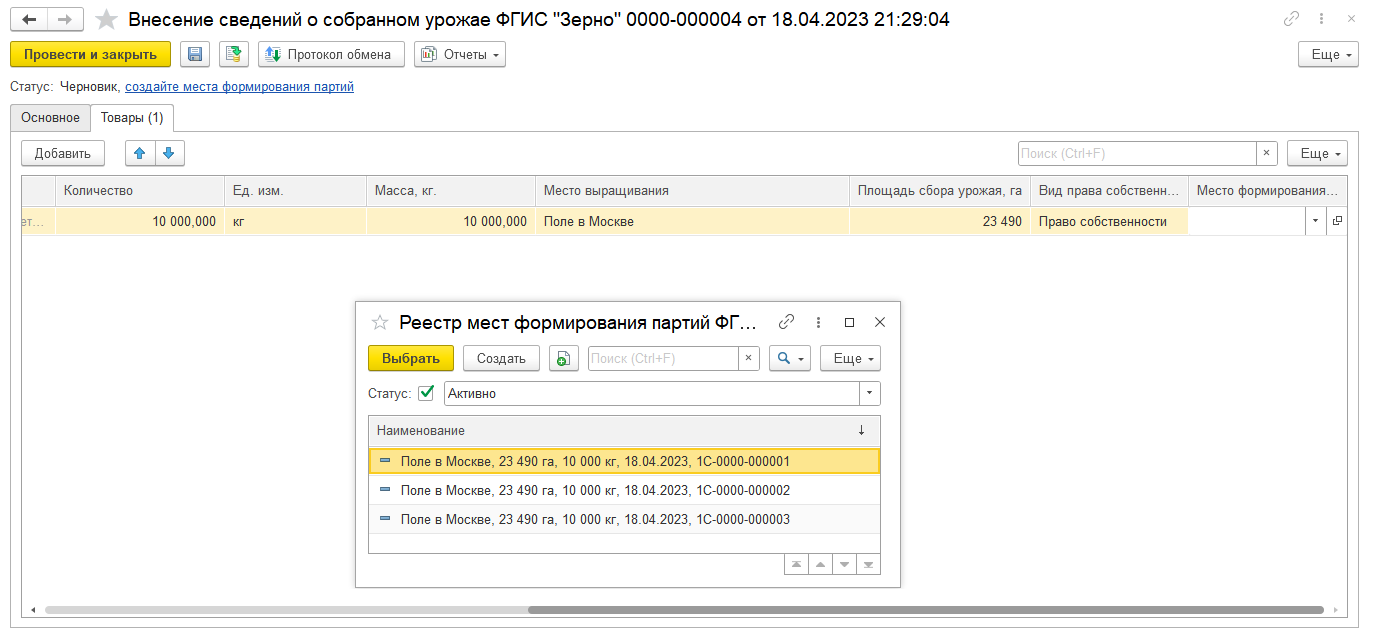The width and height of the screenshot is (1378, 638).
Task: Go back with the left arrow button
Action: tap(29, 20)
